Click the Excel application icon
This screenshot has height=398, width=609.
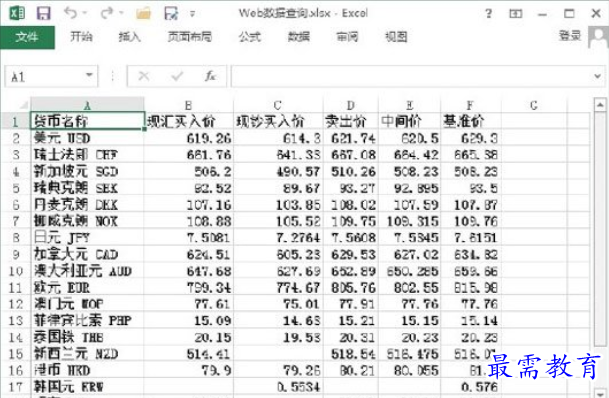tap(16, 13)
